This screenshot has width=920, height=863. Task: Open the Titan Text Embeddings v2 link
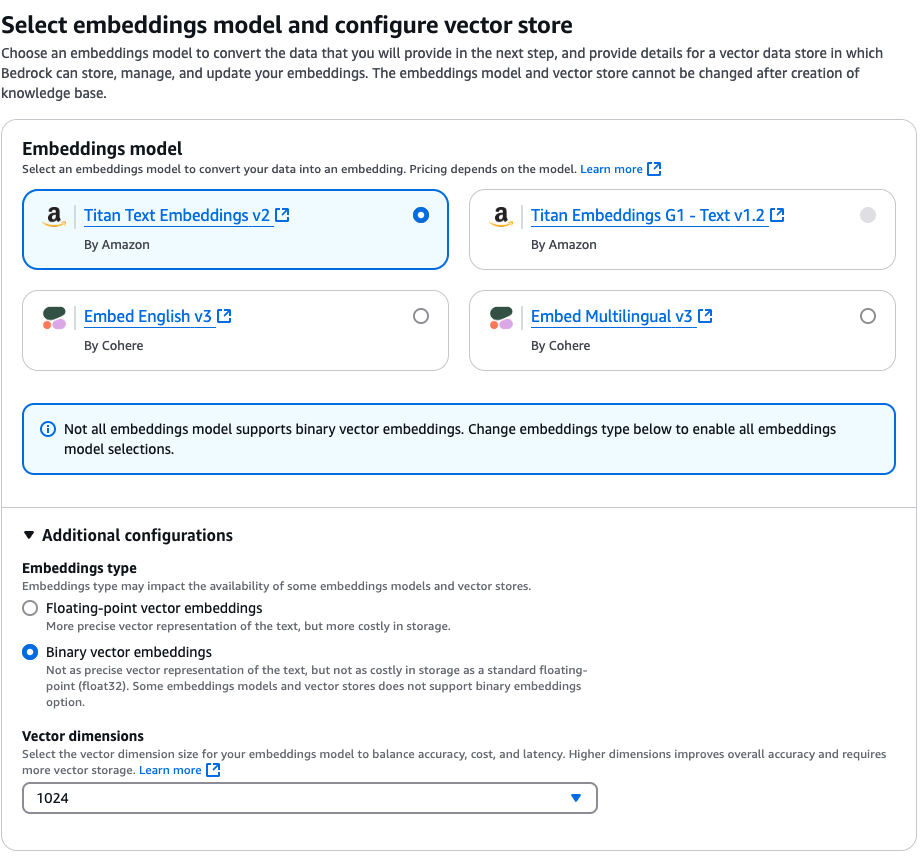(177, 215)
